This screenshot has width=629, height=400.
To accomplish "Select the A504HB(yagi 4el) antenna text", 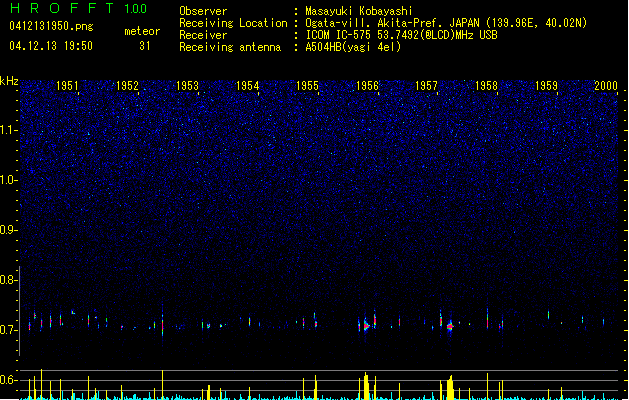I will [353, 47].
